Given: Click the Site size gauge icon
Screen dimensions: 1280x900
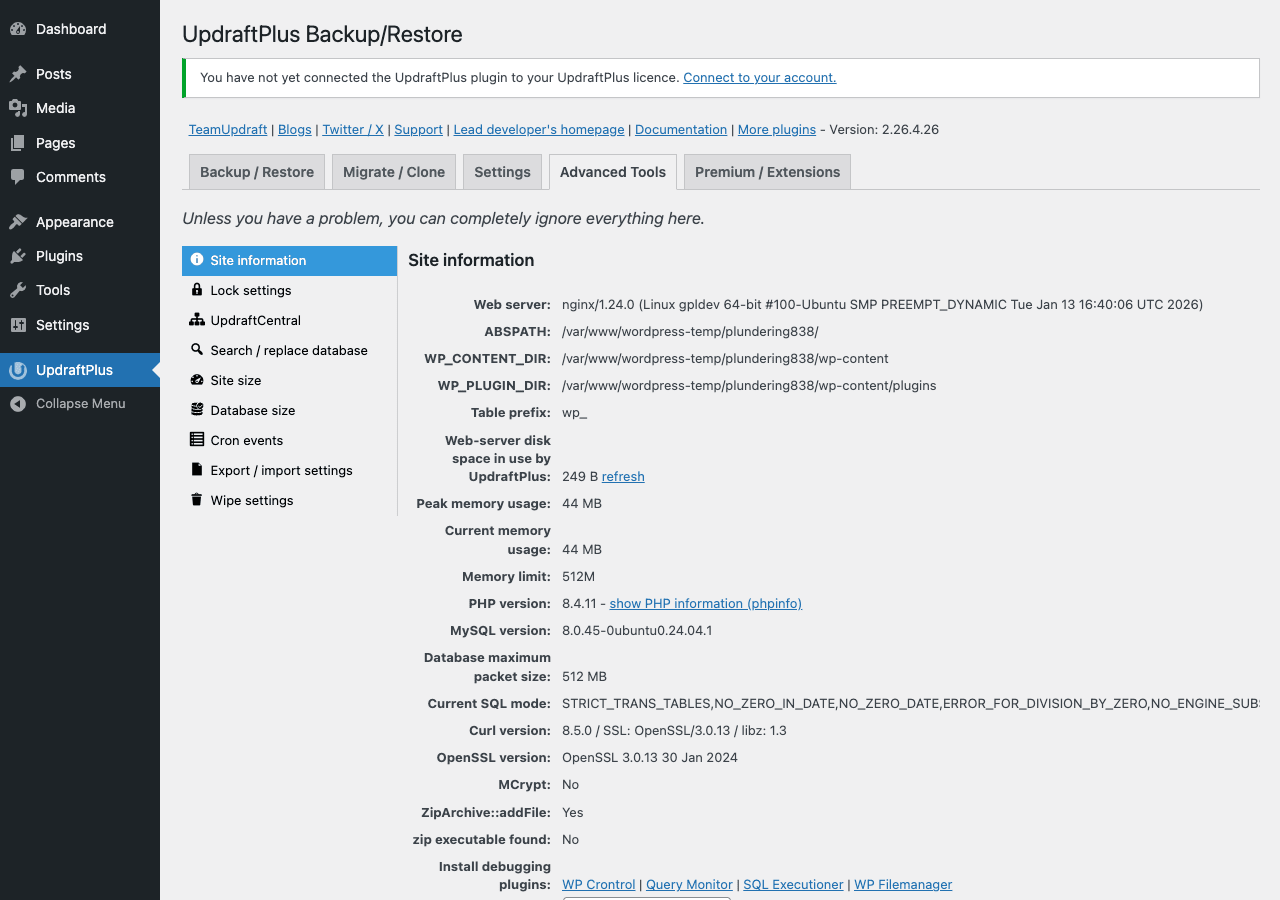Looking at the screenshot, I should (197, 380).
